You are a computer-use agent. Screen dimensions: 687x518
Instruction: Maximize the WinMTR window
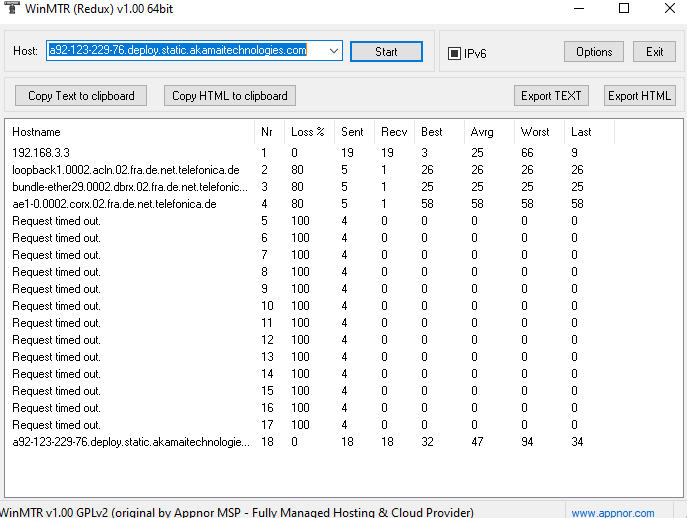click(624, 8)
